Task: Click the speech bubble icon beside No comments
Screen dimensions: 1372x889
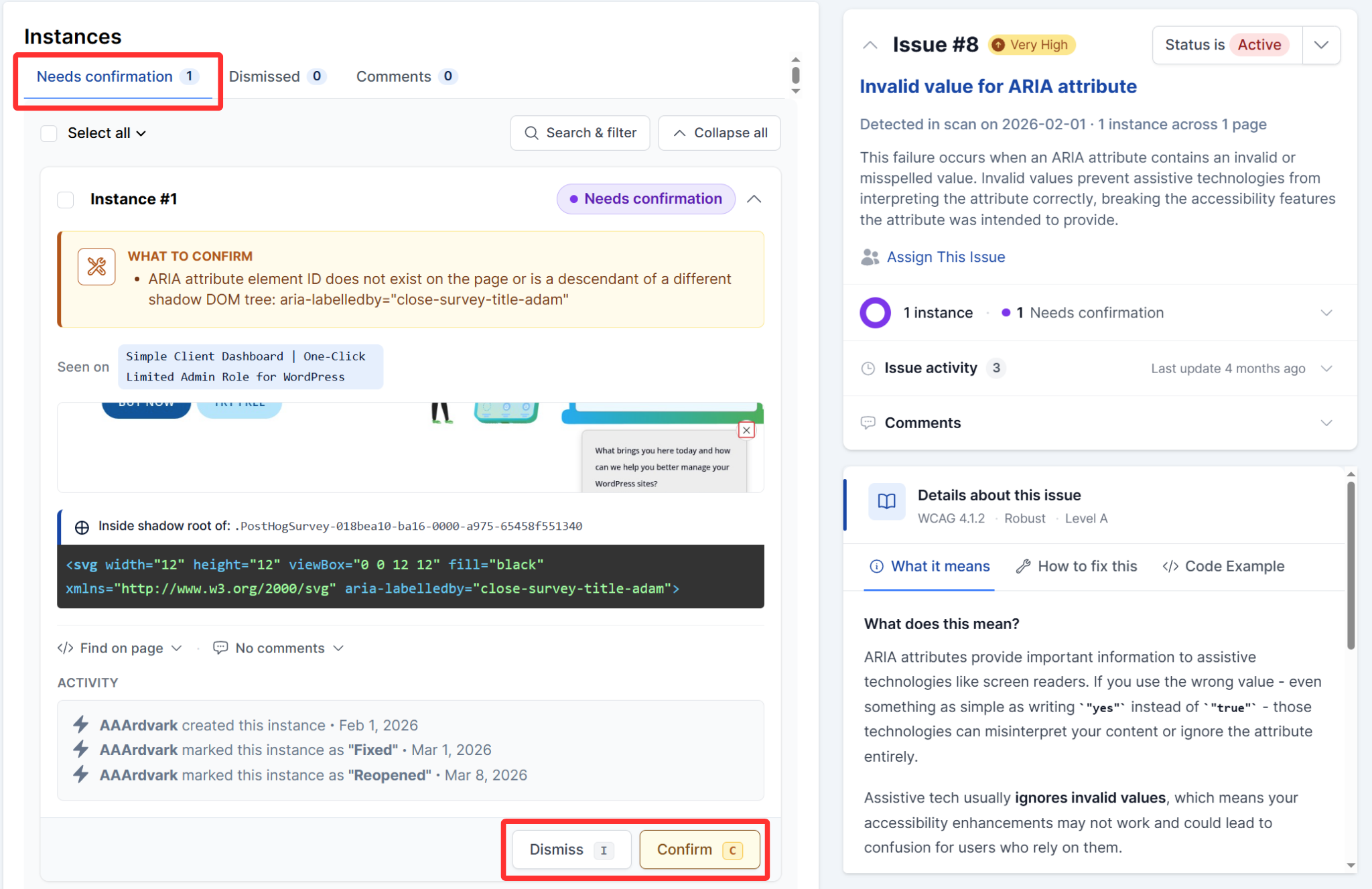Action: coord(220,648)
